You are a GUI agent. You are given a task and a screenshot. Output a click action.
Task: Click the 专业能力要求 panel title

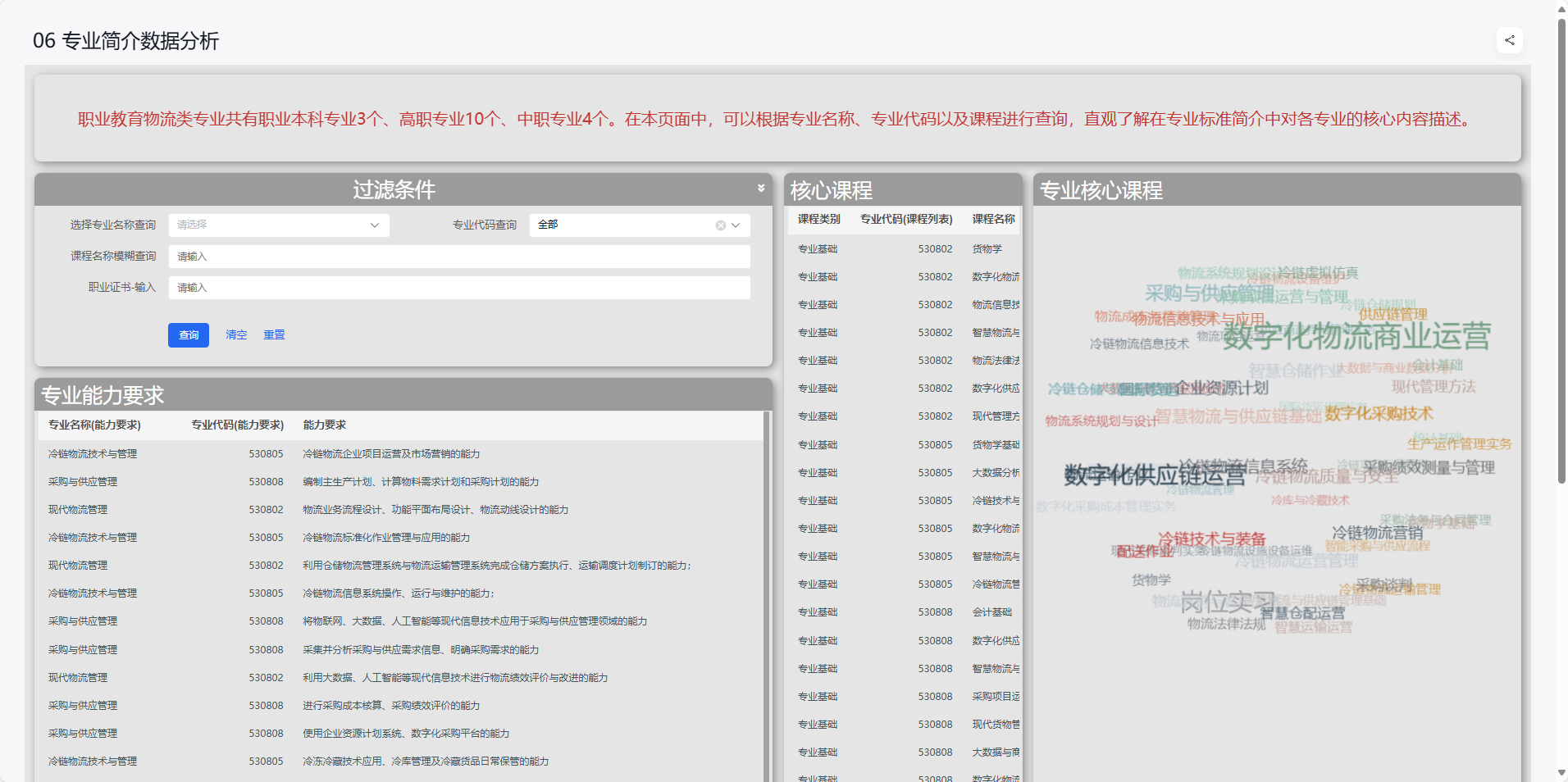(103, 396)
